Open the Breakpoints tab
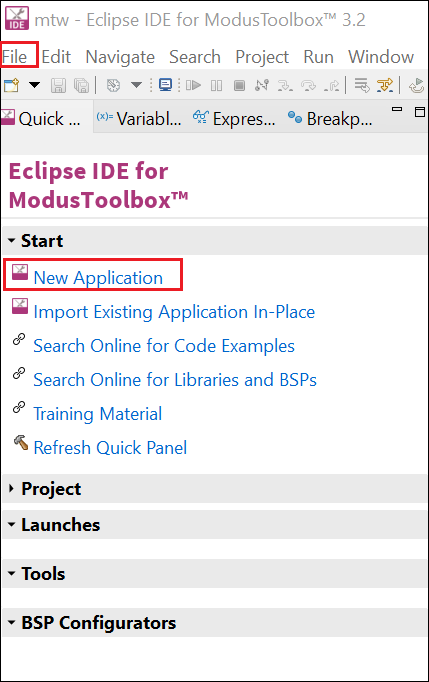 (x=330, y=118)
